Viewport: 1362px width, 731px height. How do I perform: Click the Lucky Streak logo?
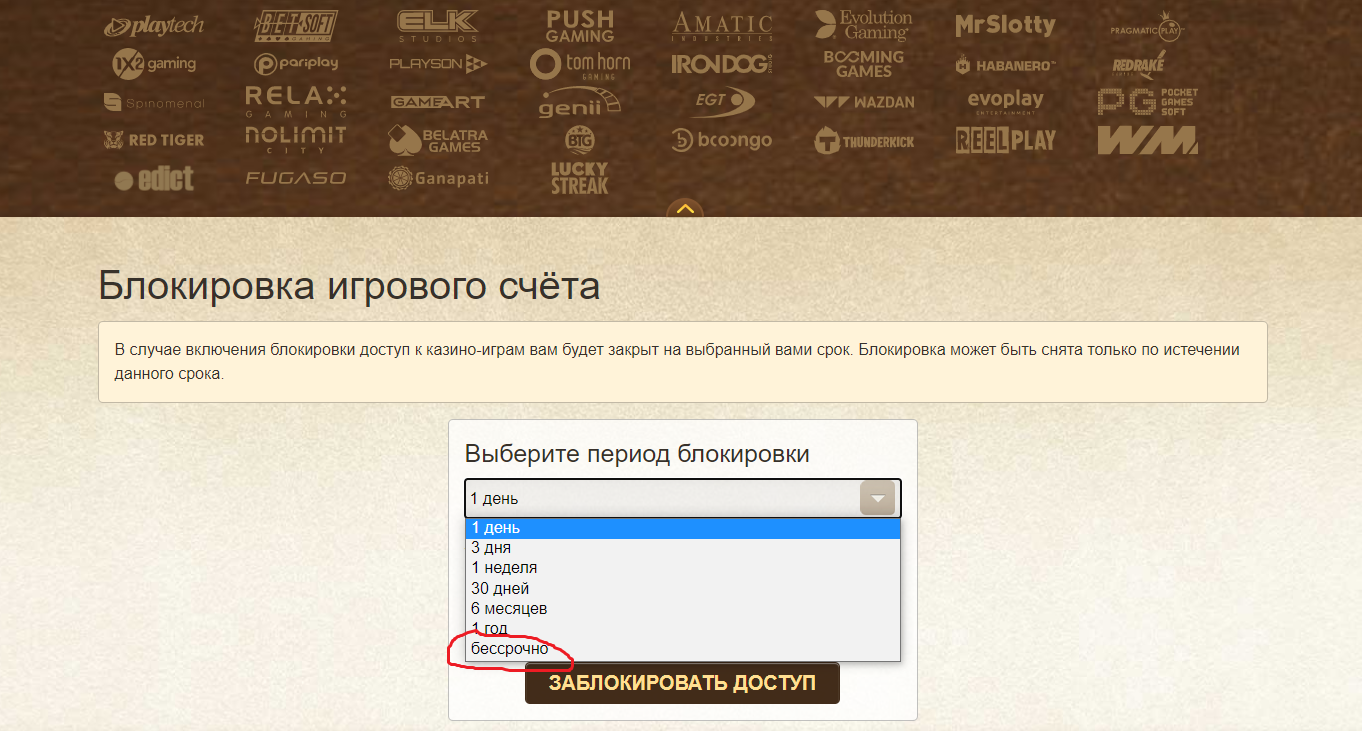[x=579, y=177]
